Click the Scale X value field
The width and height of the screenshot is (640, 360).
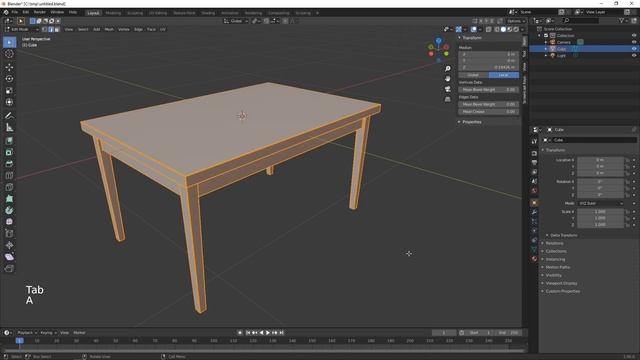tap(600, 212)
